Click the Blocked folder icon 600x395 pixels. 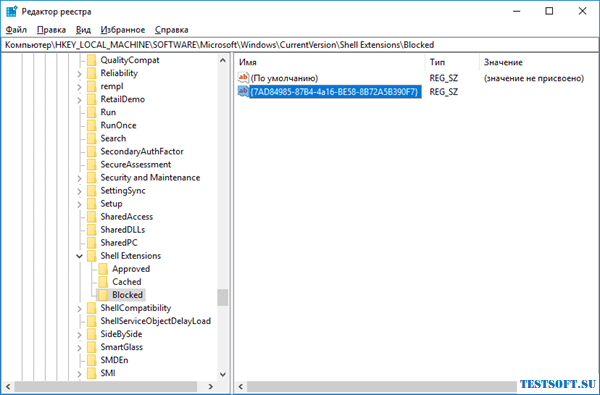click(x=103, y=295)
